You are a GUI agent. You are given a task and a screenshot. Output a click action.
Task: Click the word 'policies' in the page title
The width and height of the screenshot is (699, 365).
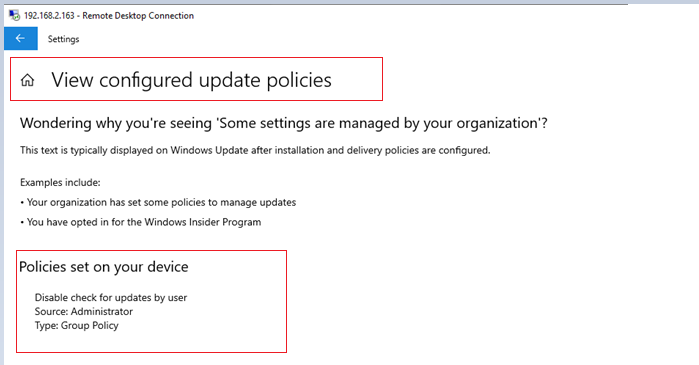click(299, 81)
